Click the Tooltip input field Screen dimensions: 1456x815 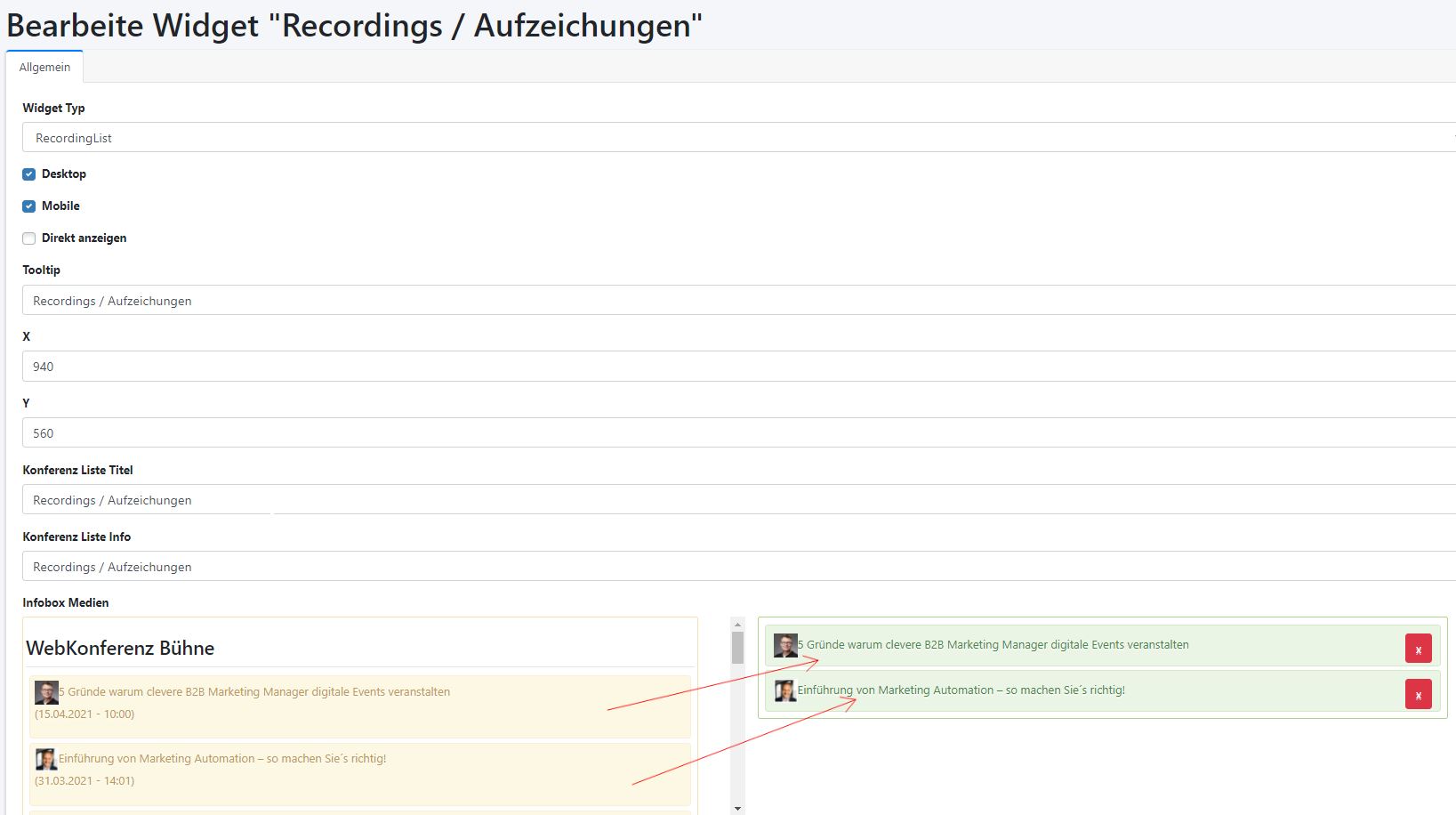tap(738, 301)
